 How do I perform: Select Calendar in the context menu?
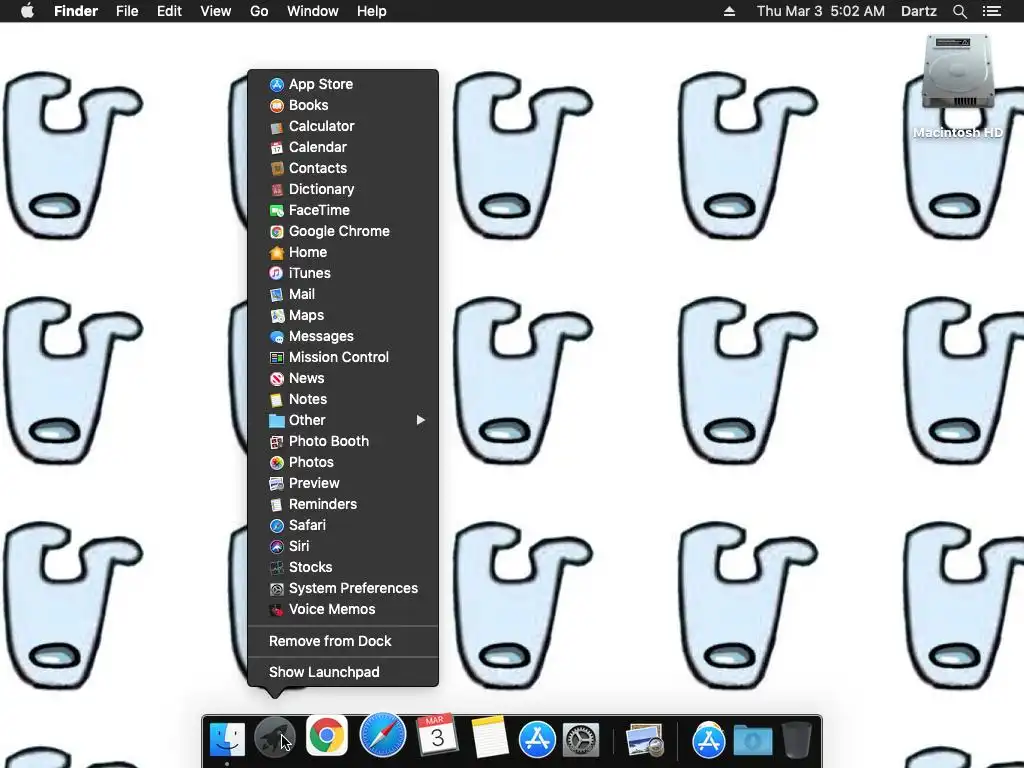pos(343,147)
